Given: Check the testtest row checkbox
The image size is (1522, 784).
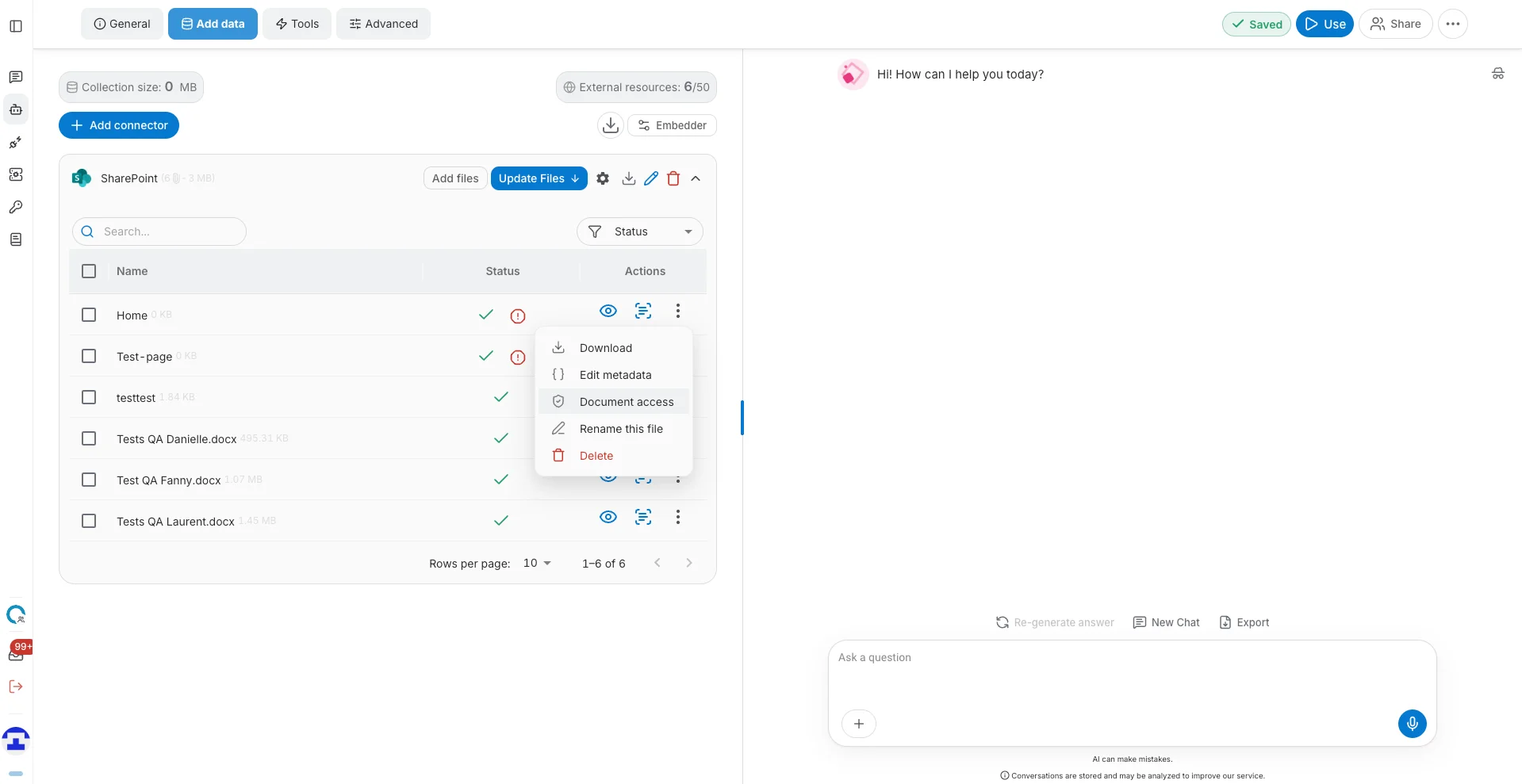Looking at the screenshot, I should (89, 397).
